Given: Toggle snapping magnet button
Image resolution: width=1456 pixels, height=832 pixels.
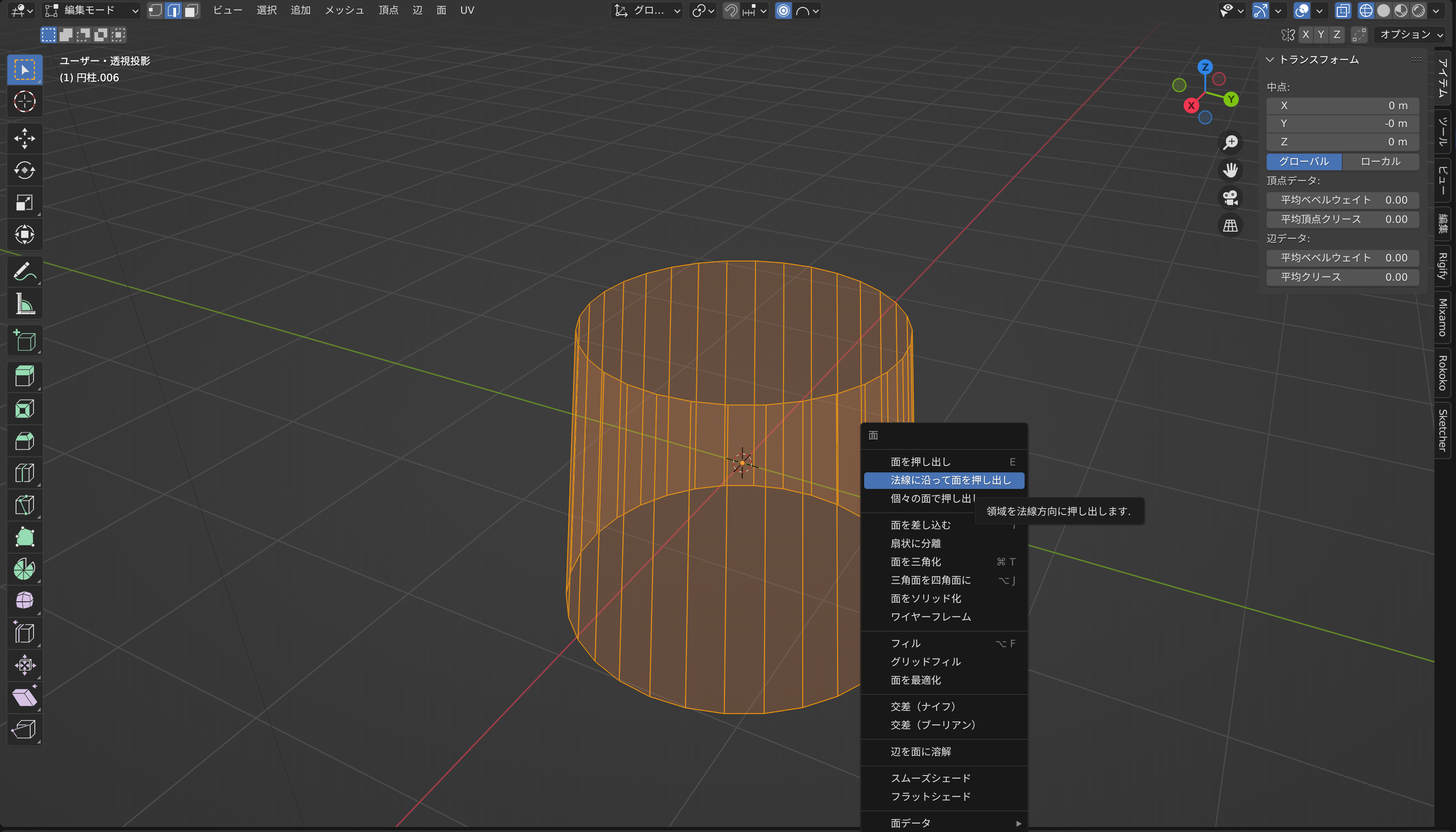Looking at the screenshot, I should pos(731,10).
